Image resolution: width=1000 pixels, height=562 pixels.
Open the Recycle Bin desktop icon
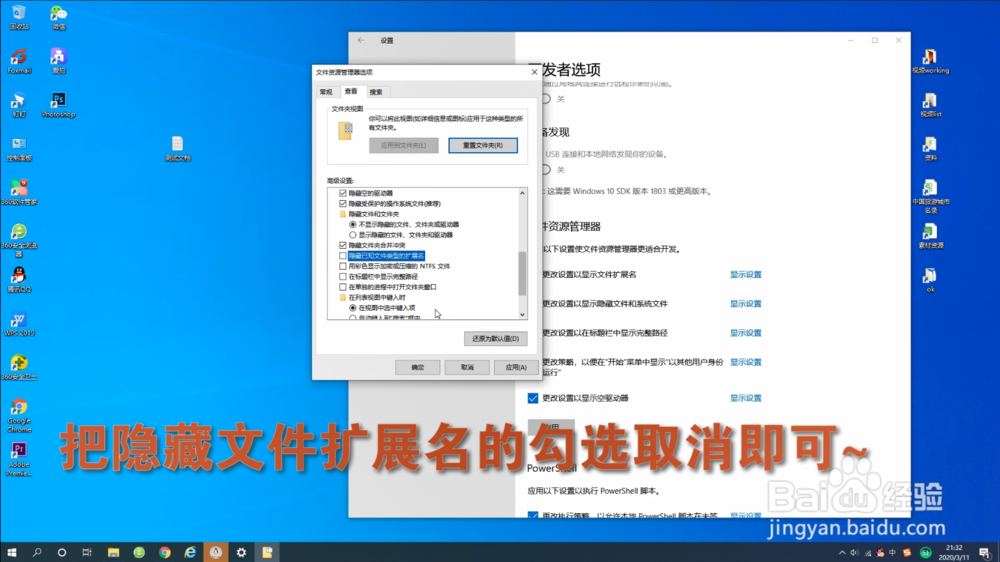(x=18, y=17)
